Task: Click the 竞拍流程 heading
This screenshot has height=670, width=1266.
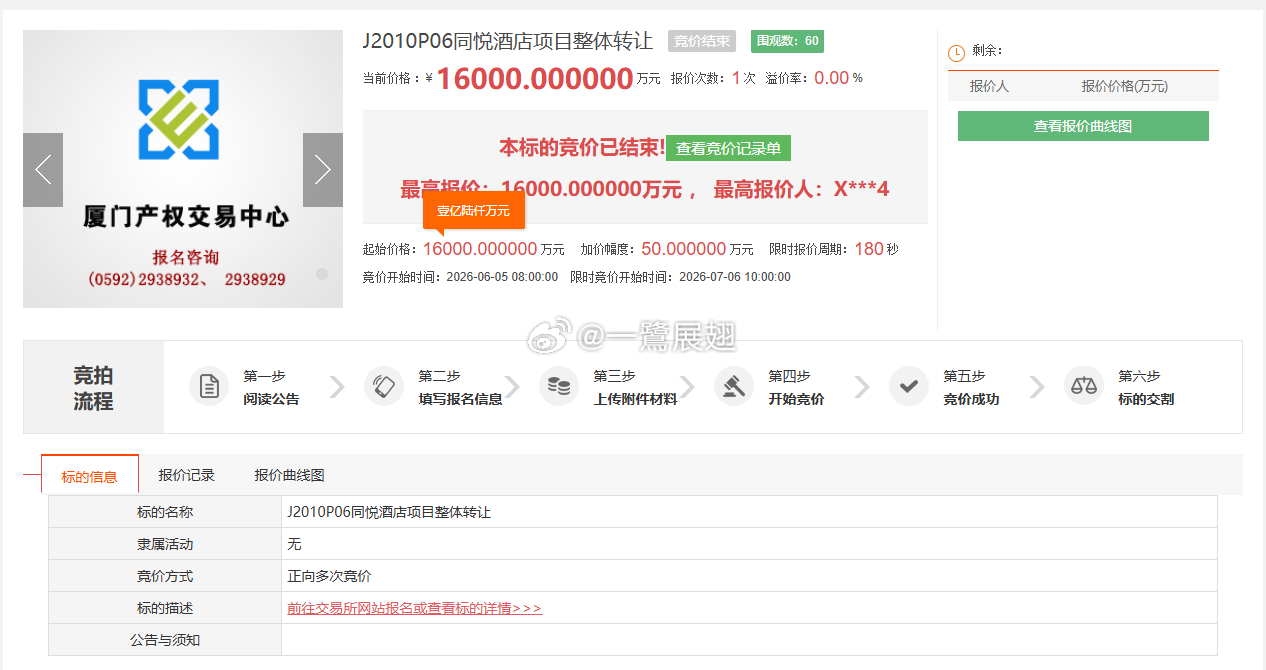Action: [x=93, y=388]
